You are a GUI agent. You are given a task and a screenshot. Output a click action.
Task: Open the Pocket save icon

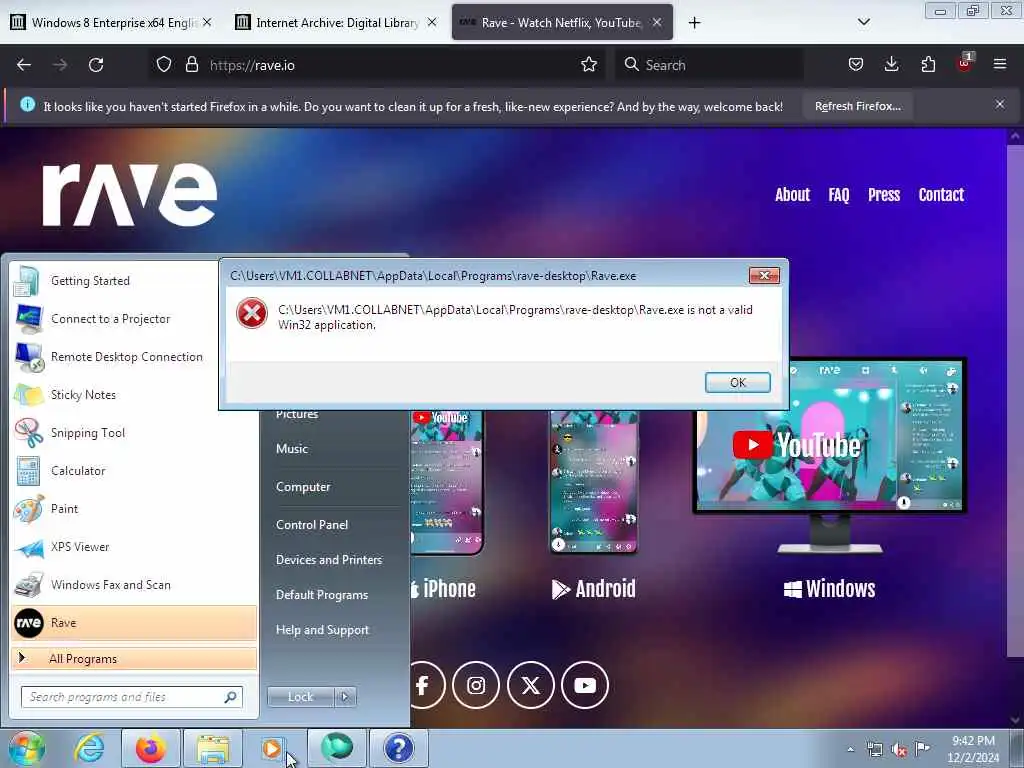856,65
